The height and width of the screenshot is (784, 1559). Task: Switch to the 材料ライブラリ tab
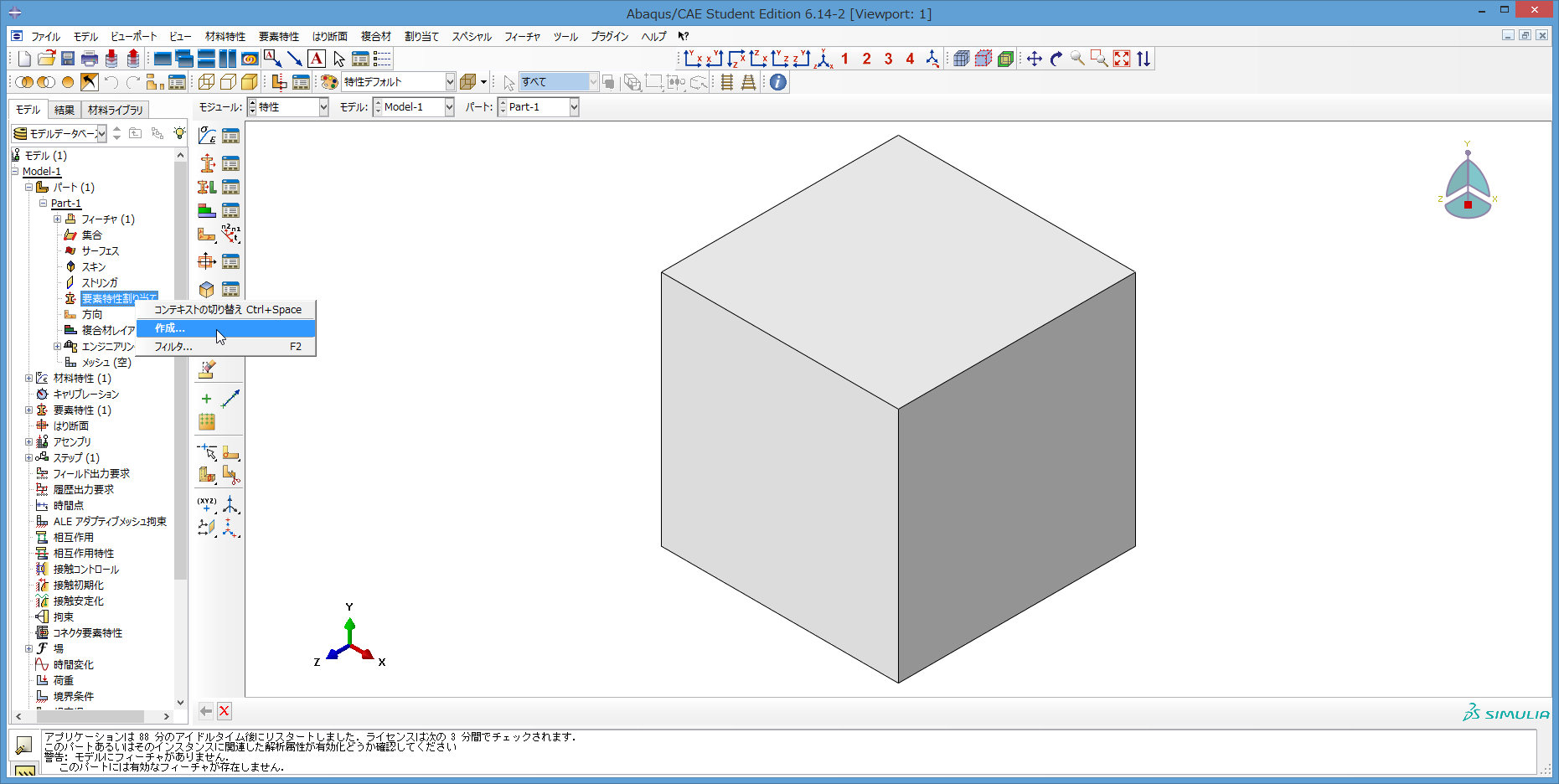(116, 110)
